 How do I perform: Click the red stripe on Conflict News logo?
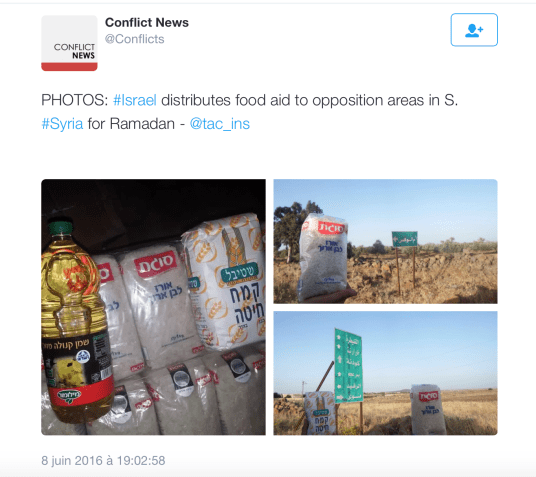(69, 67)
